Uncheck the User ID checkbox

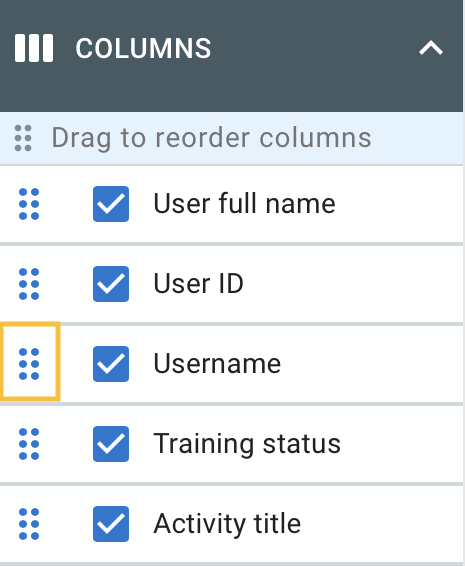point(111,284)
